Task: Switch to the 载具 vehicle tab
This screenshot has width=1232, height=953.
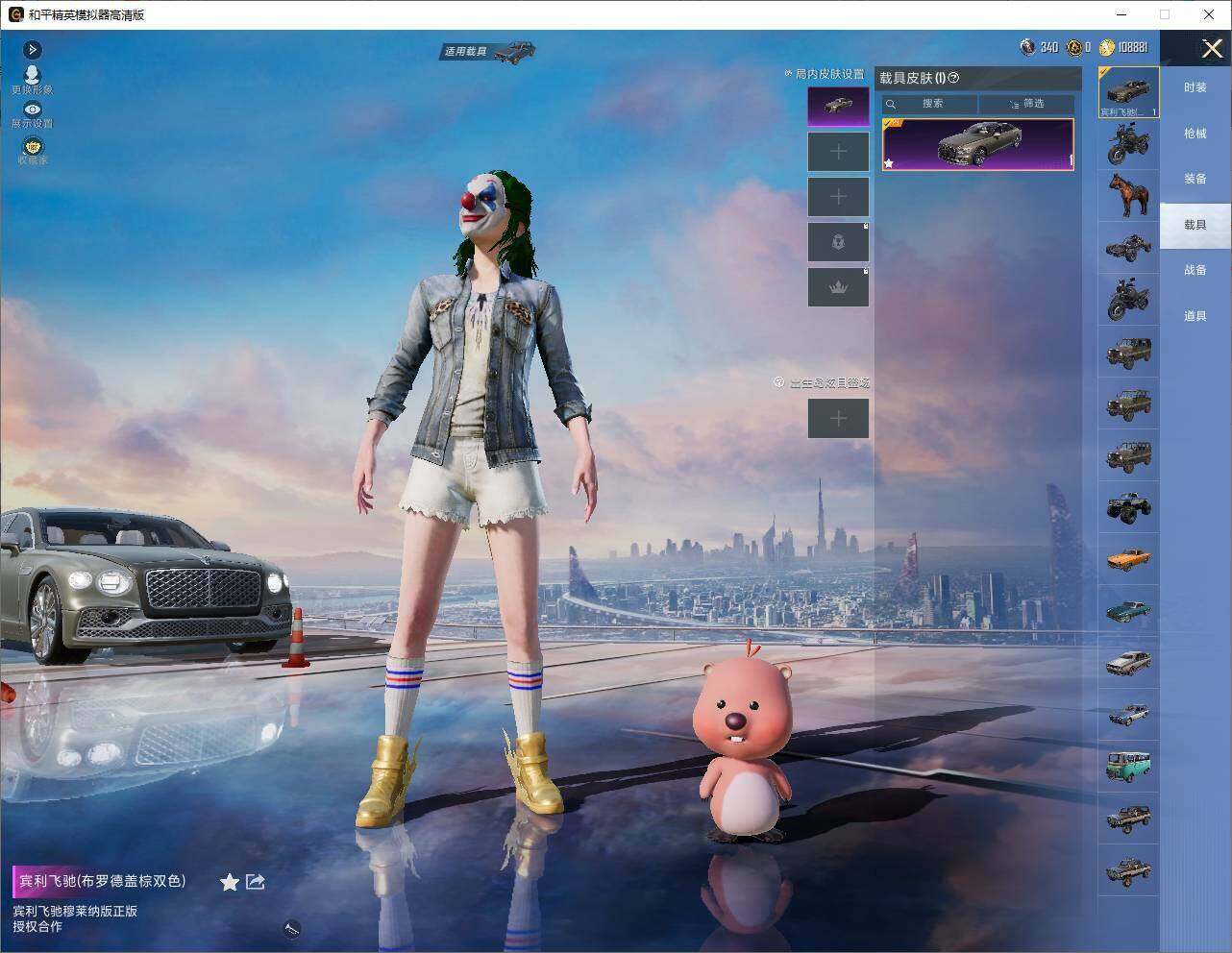Action: click(1195, 225)
